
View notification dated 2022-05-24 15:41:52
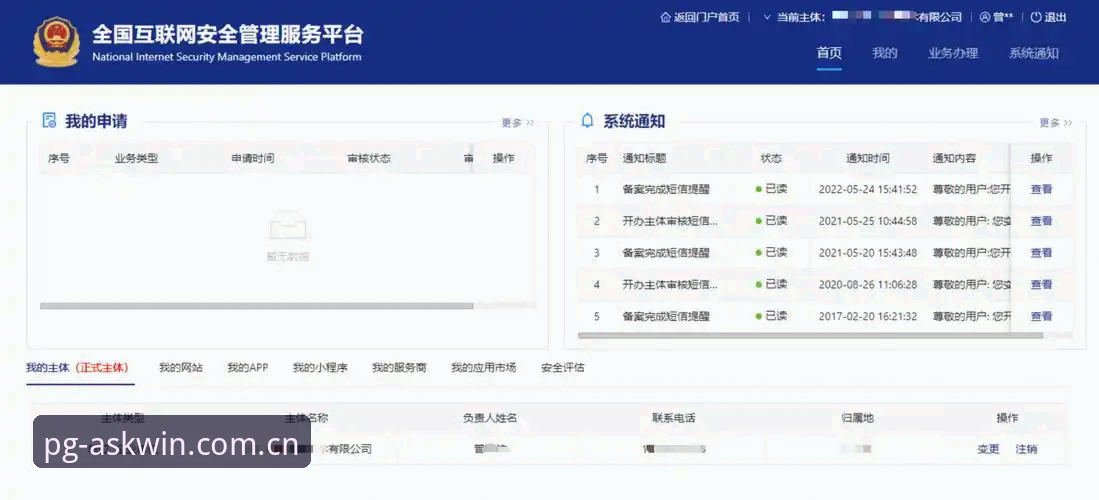[x=1041, y=189]
